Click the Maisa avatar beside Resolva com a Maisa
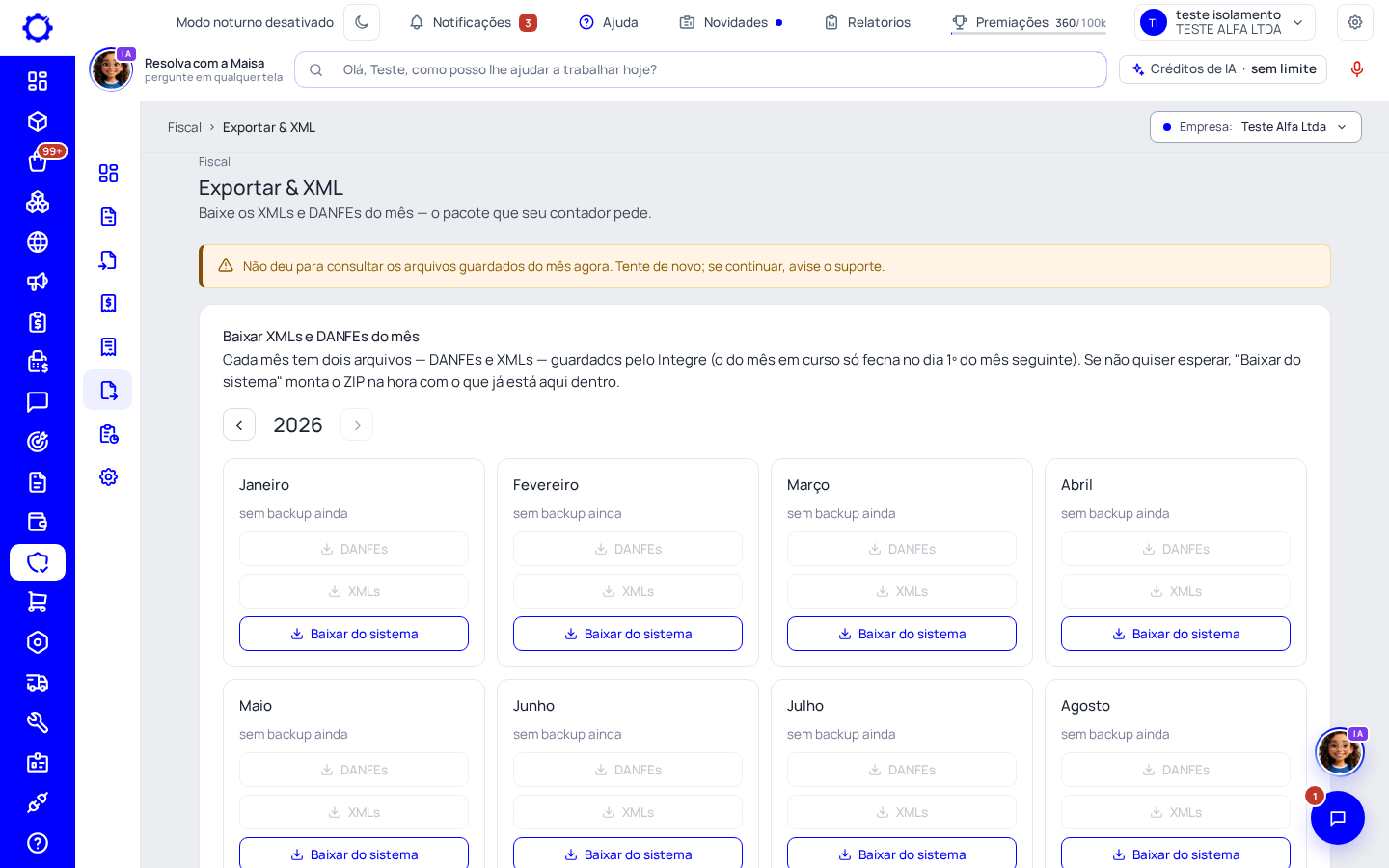This screenshot has width=1389, height=868. [x=112, y=69]
